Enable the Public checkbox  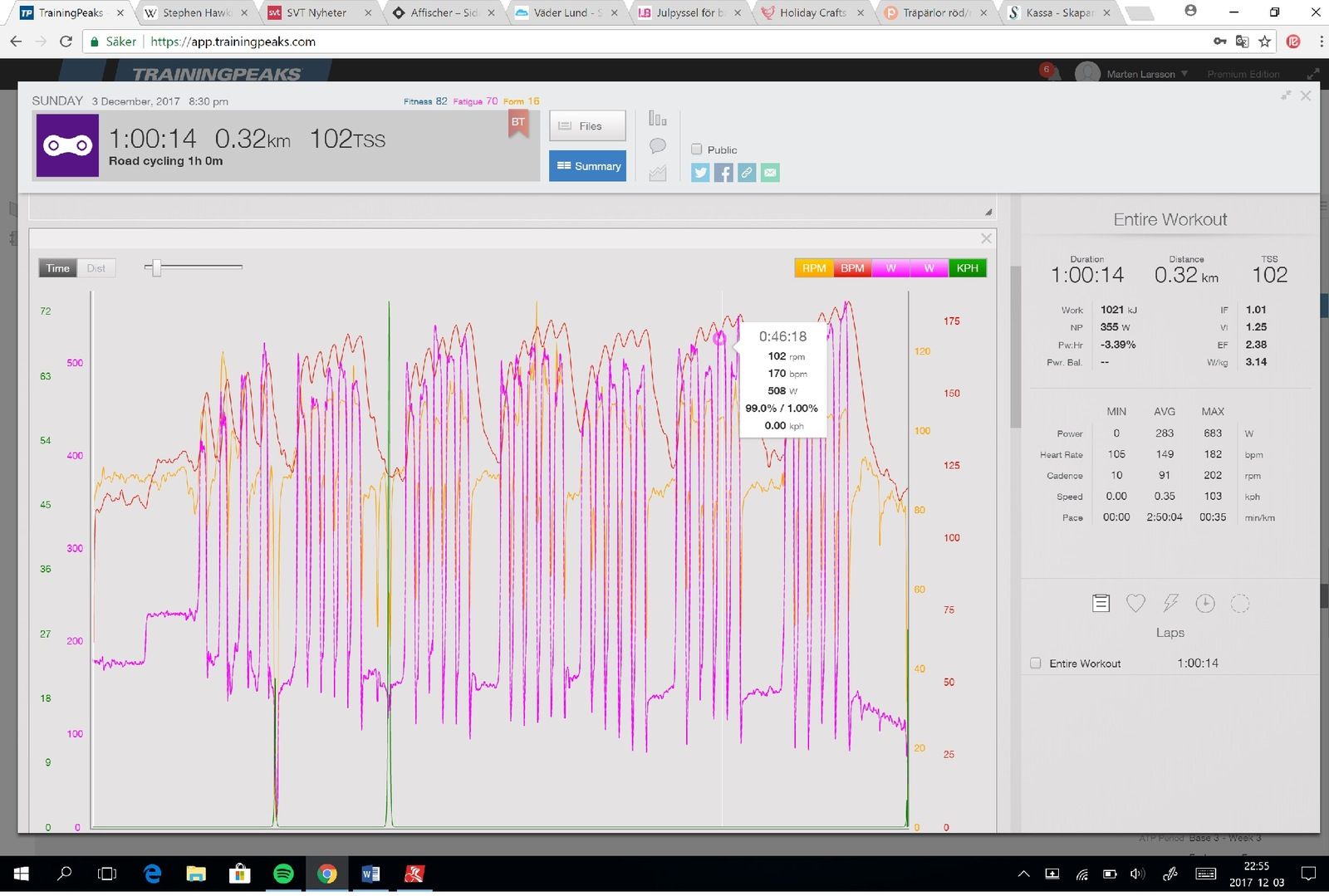click(x=697, y=149)
